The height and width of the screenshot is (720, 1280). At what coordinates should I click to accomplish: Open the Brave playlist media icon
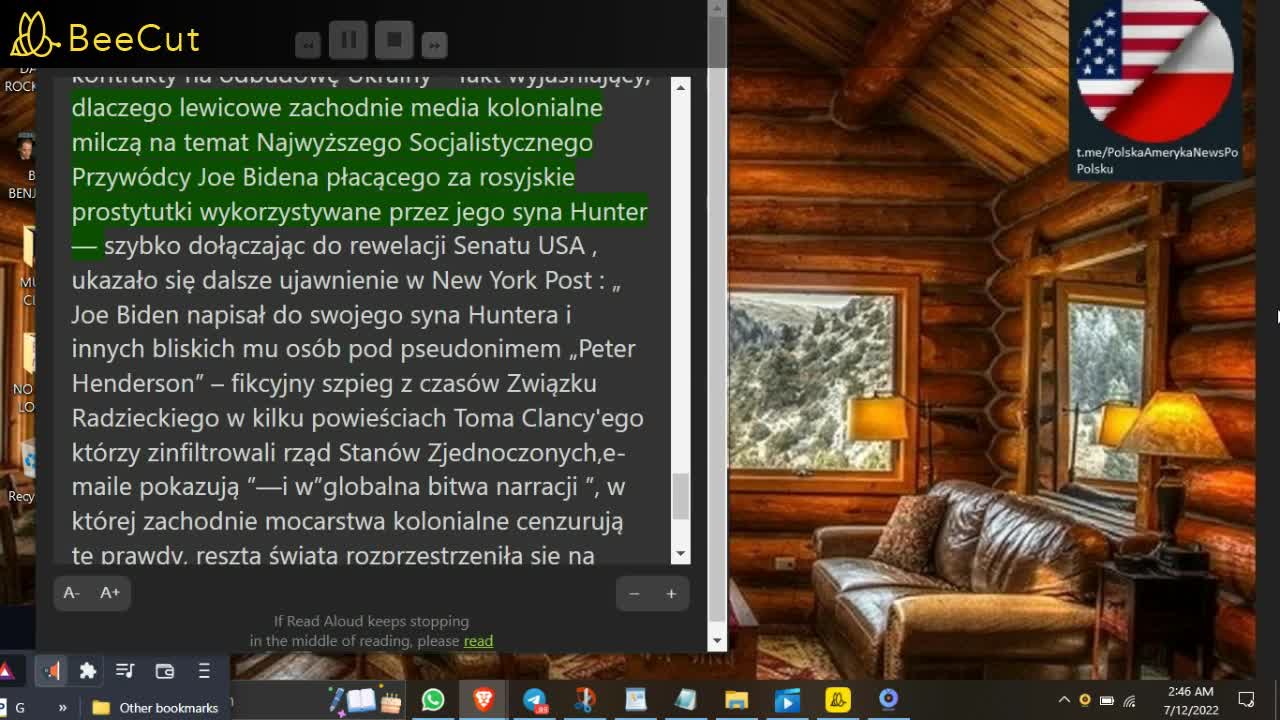point(125,671)
